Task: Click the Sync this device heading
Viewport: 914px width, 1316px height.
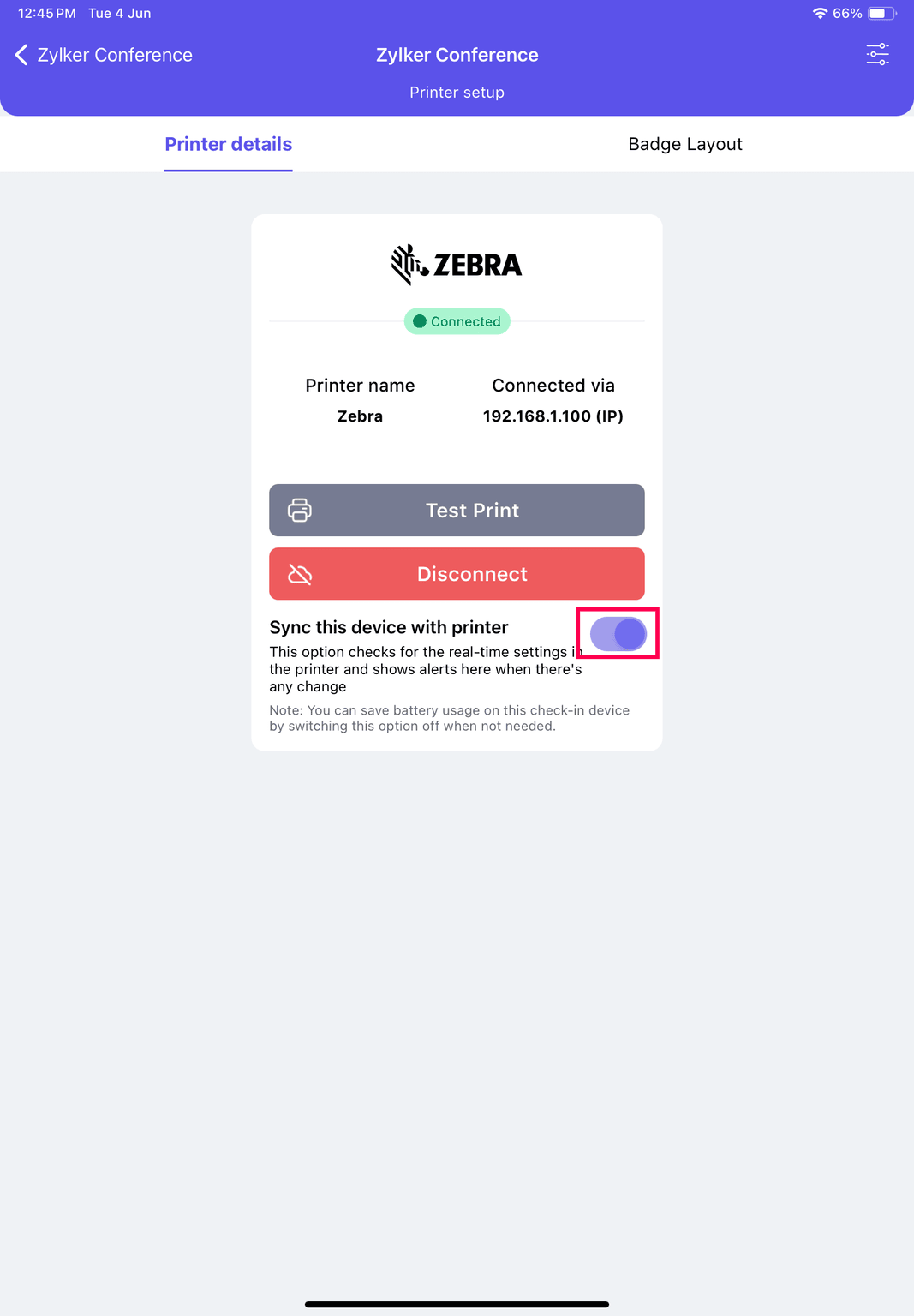Action: 389,627
